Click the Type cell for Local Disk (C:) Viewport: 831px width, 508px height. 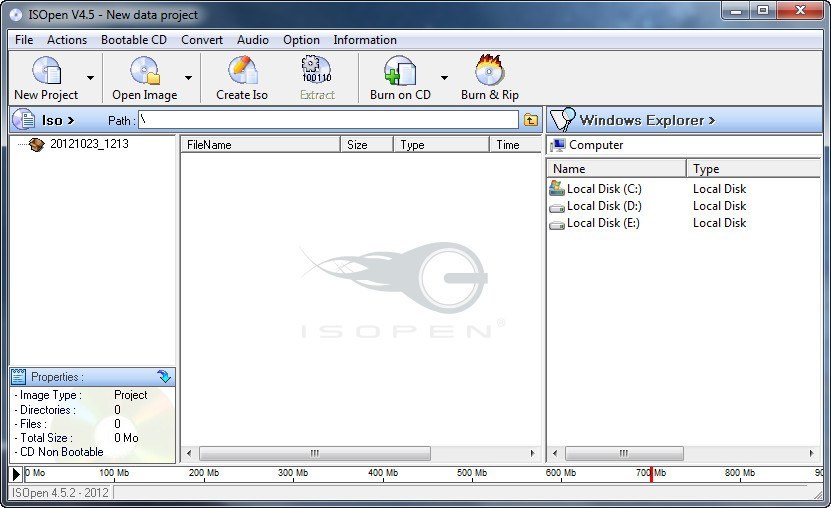click(x=719, y=189)
